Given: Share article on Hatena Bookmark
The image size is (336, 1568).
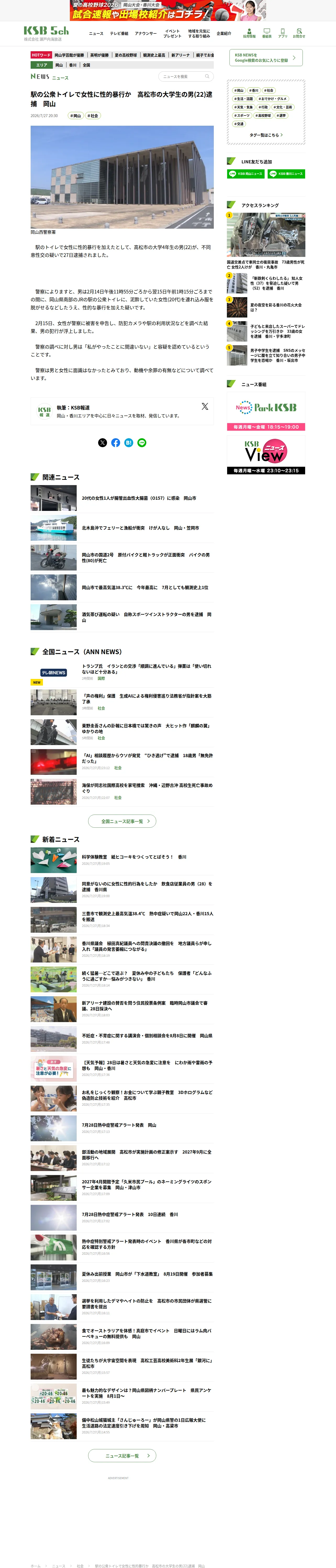Looking at the screenshot, I should coord(129,442).
